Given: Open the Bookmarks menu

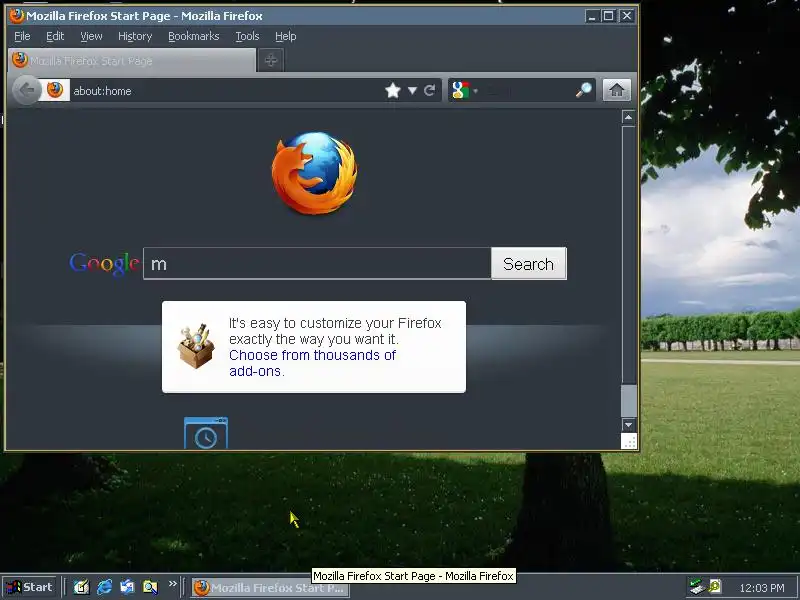Looking at the screenshot, I should pos(193,36).
